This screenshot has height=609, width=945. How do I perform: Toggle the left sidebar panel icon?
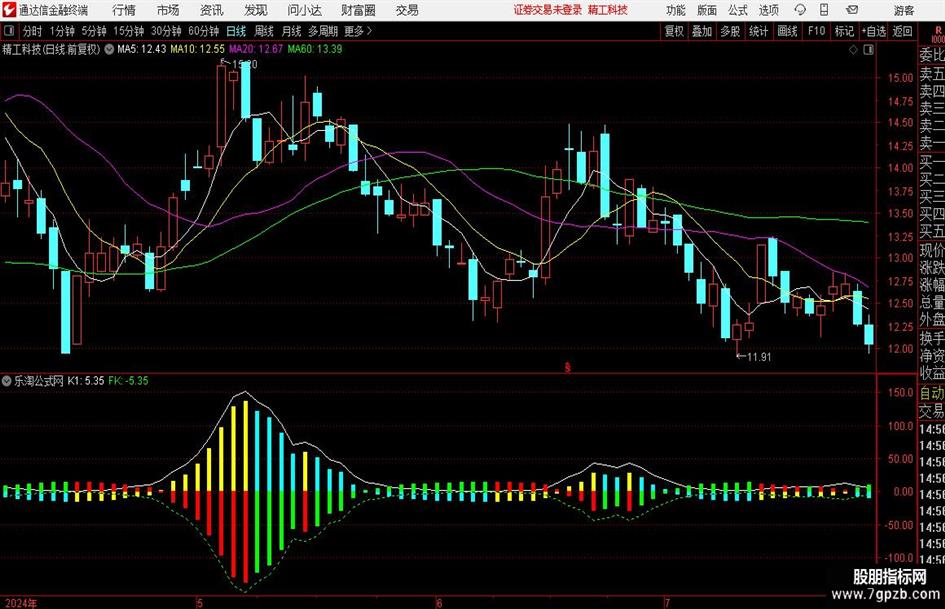point(8,31)
